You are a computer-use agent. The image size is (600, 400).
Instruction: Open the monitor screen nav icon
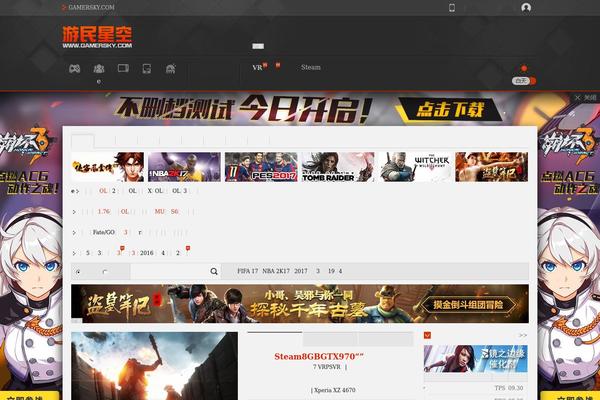[x=123, y=68]
